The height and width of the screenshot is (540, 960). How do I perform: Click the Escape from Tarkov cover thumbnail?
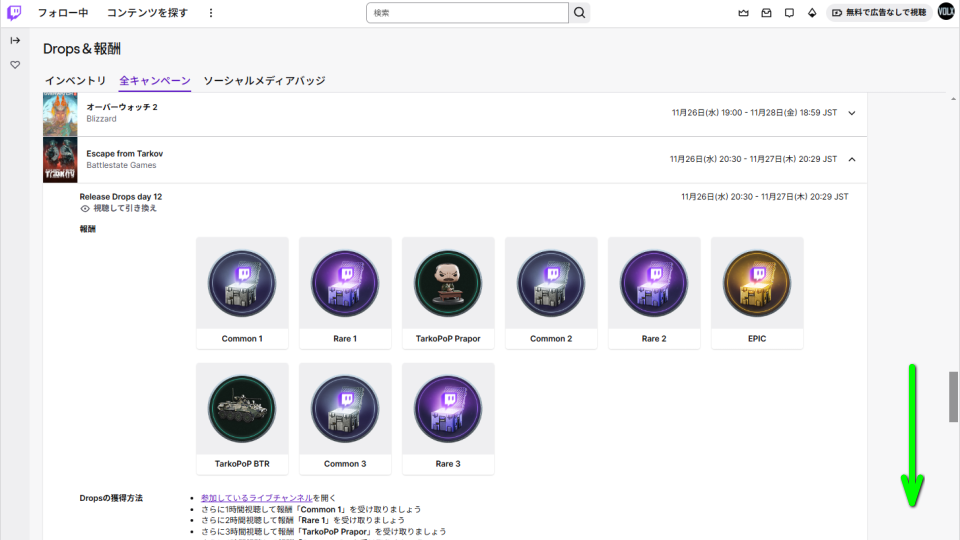tap(60, 160)
